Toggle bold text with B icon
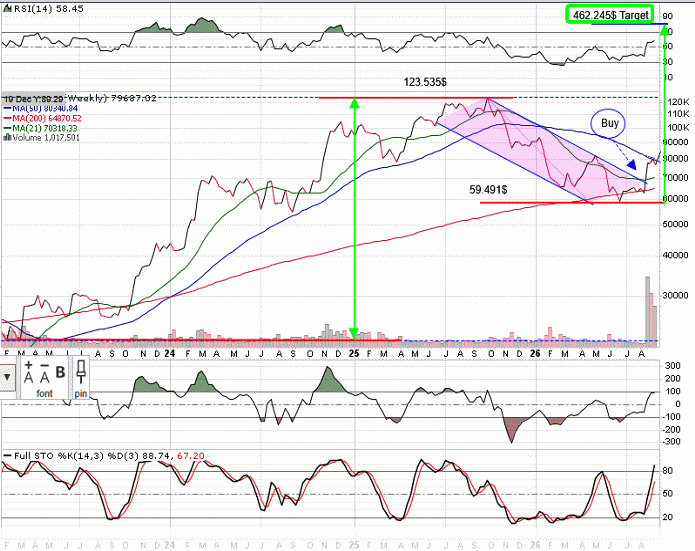This screenshot has height=551, width=695. (60, 372)
